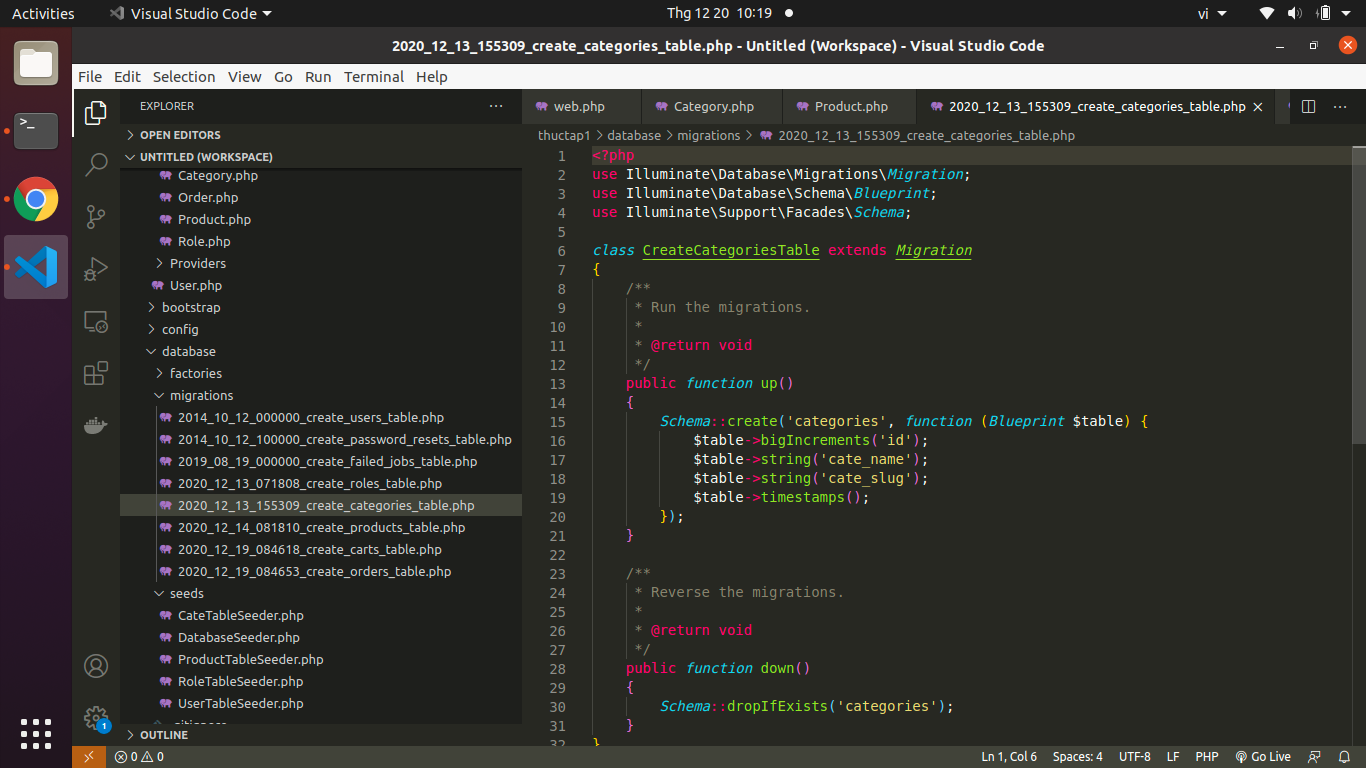
Task: Click the Manage gear icon
Action: (96, 717)
